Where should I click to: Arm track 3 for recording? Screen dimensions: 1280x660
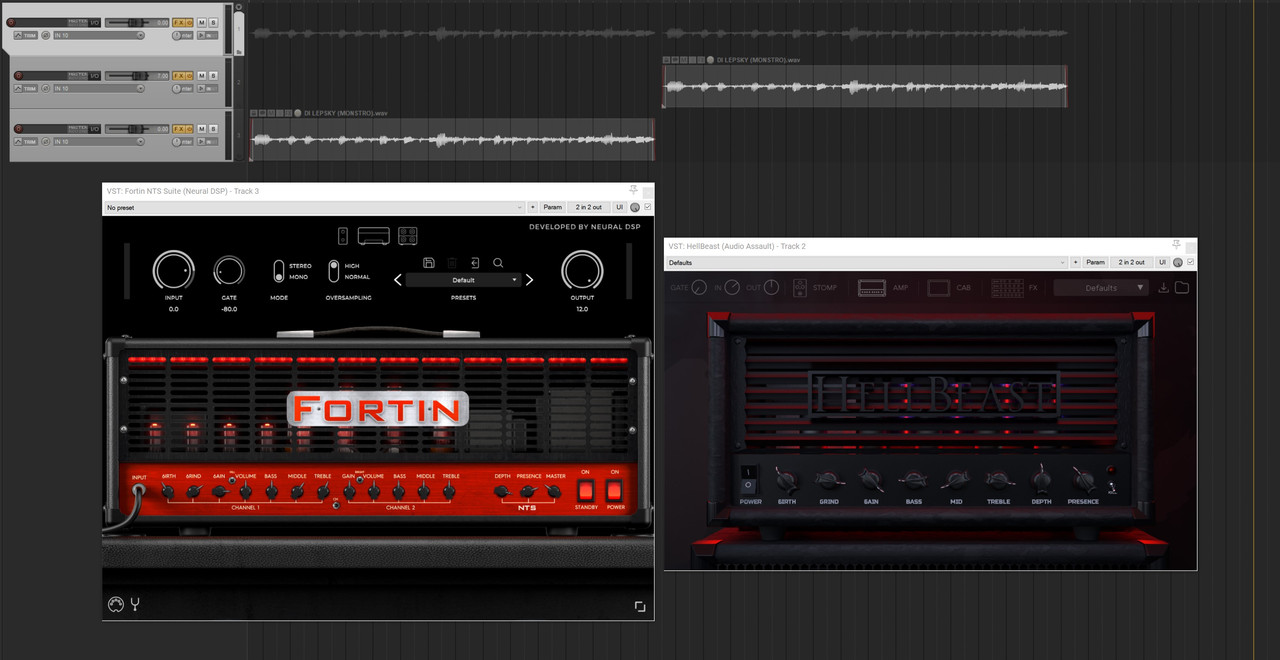pyautogui.click(x=18, y=129)
